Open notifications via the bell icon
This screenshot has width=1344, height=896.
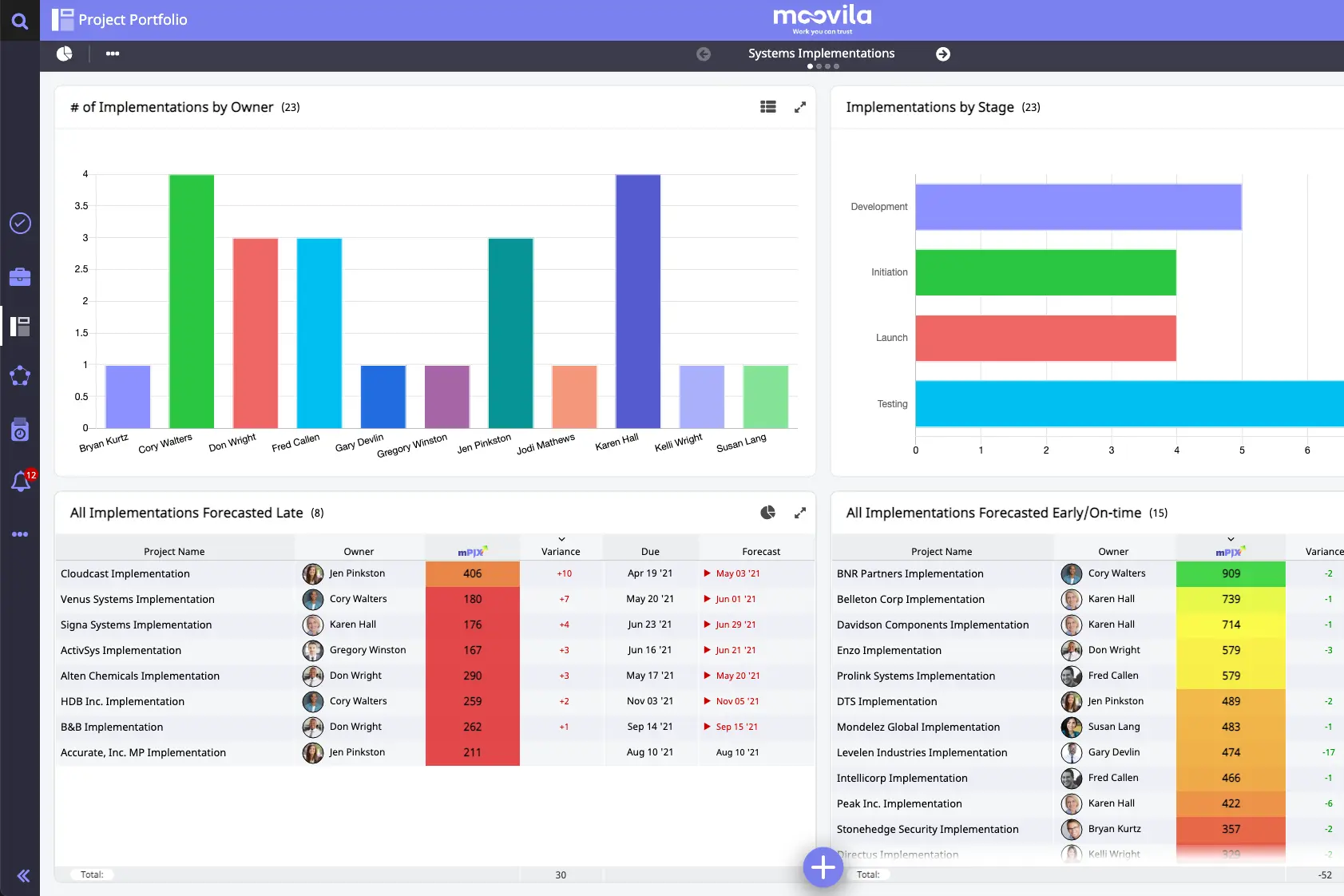[20, 481]
